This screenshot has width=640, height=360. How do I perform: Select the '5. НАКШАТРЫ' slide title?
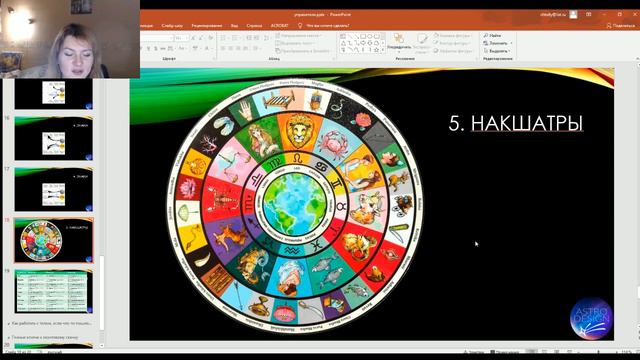click(516, 123)
